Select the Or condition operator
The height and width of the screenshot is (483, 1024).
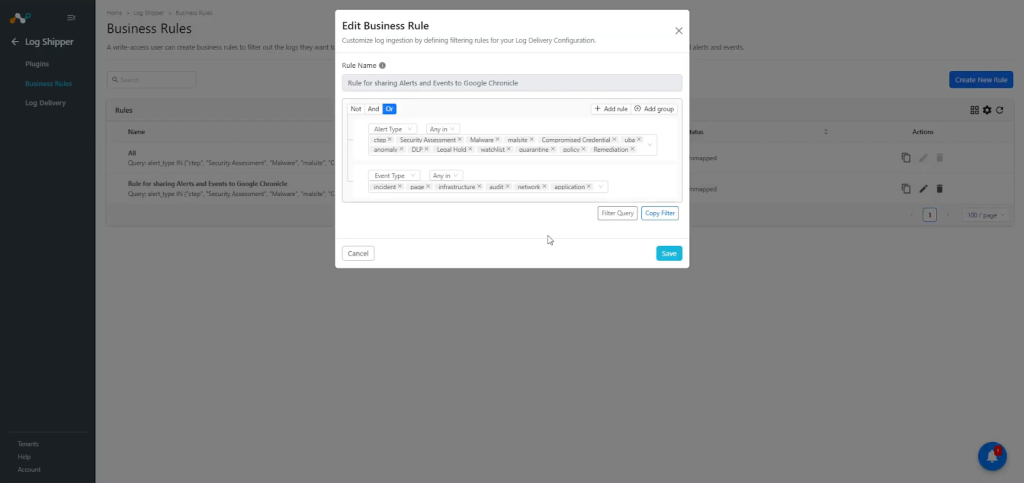[x=389, y=109]
